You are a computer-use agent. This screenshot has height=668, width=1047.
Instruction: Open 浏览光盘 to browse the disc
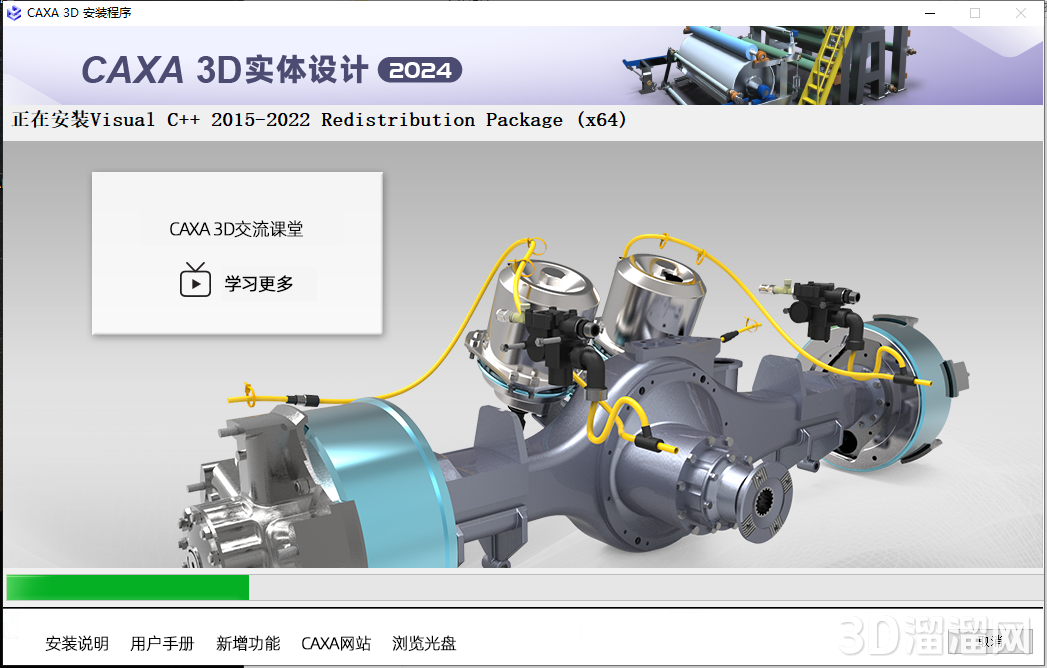click(x=424, y=643)
